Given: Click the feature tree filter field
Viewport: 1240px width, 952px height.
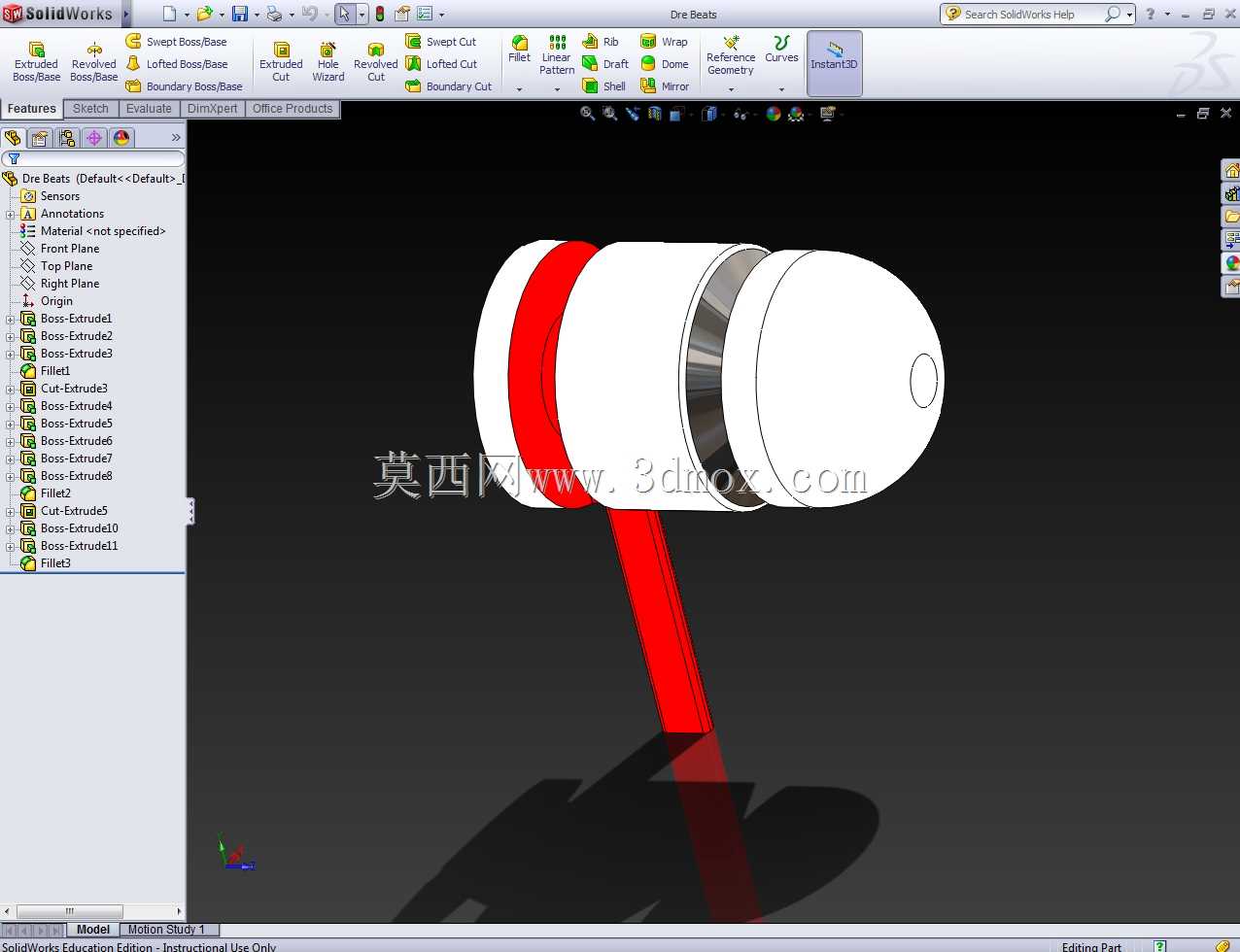Looking at the screenshot, I should point(93,158).
